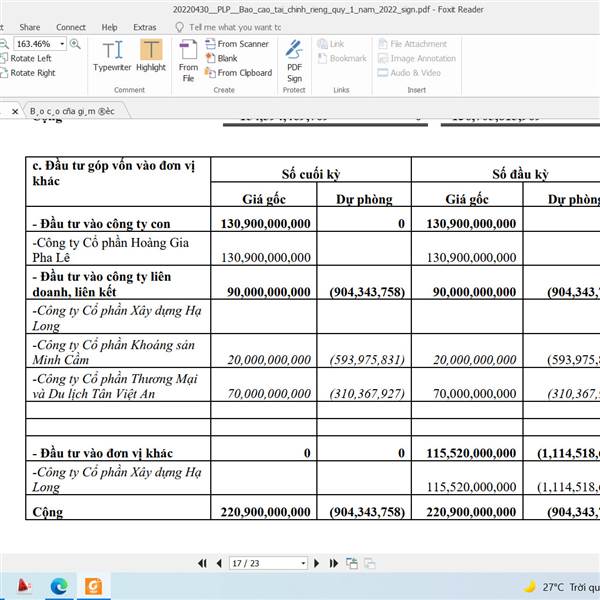Screen dimensions: 600x600
Task: Open the zoom percentage dropdown
Action: (62, 44)
